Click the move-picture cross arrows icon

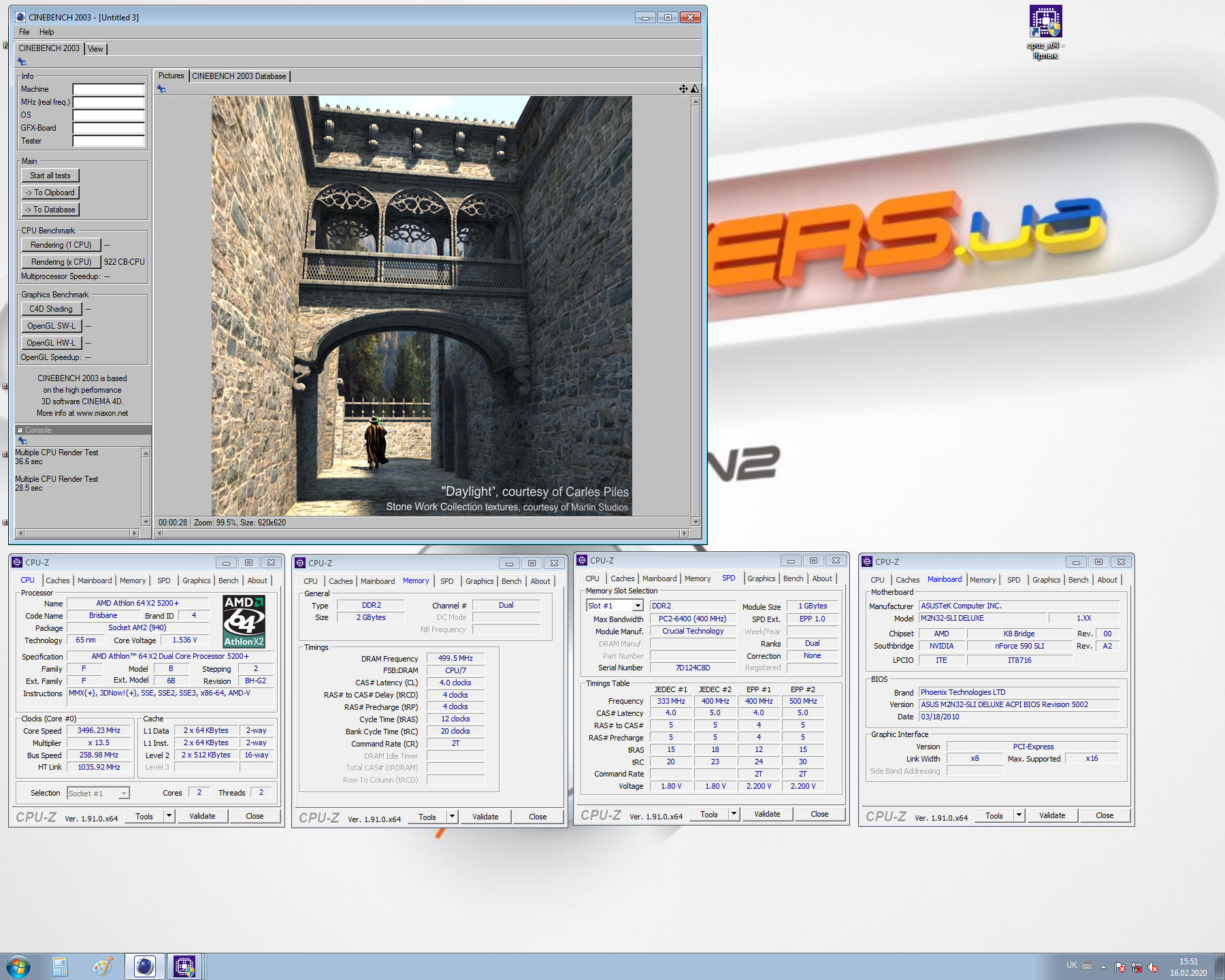(x=683, y=88)
